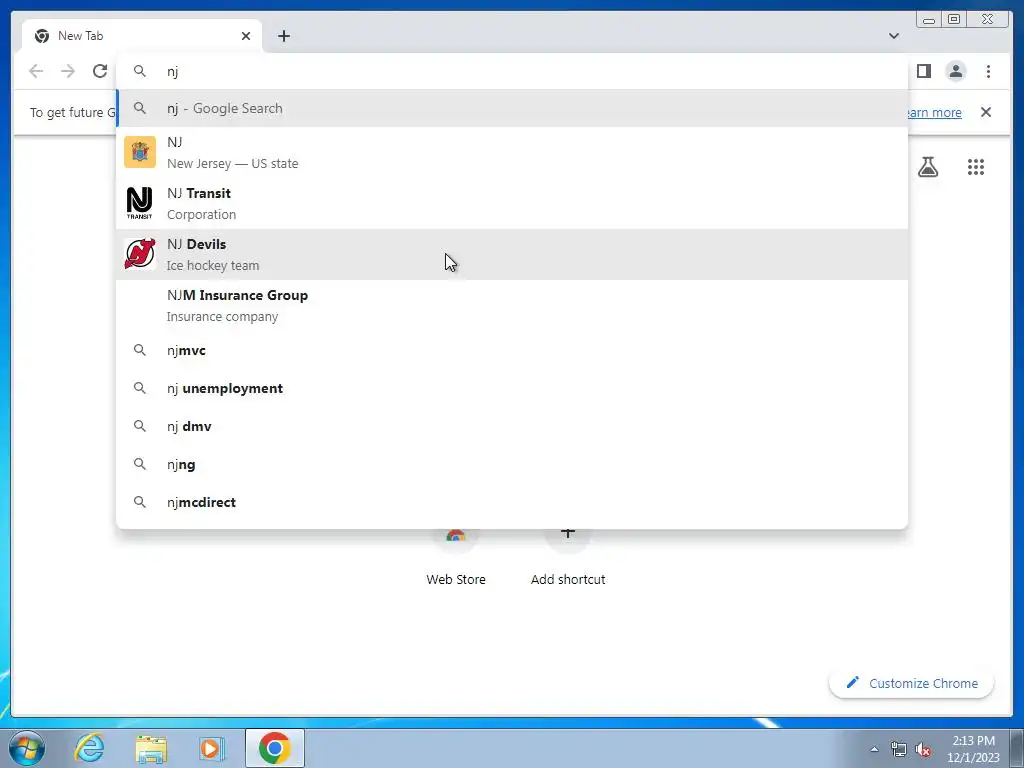The image size is (1024, 768).
Task: Dismiss the info bar with its X
Action: (x=986, y=112)
